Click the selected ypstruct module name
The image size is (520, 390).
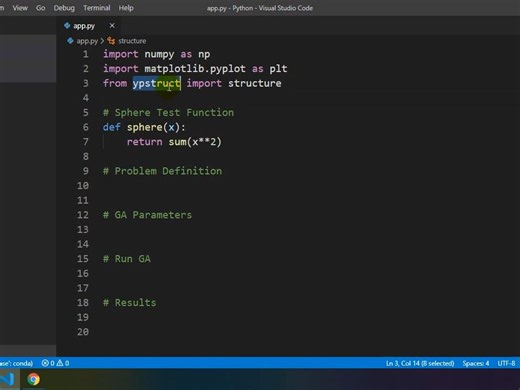(x=157, y=83)
